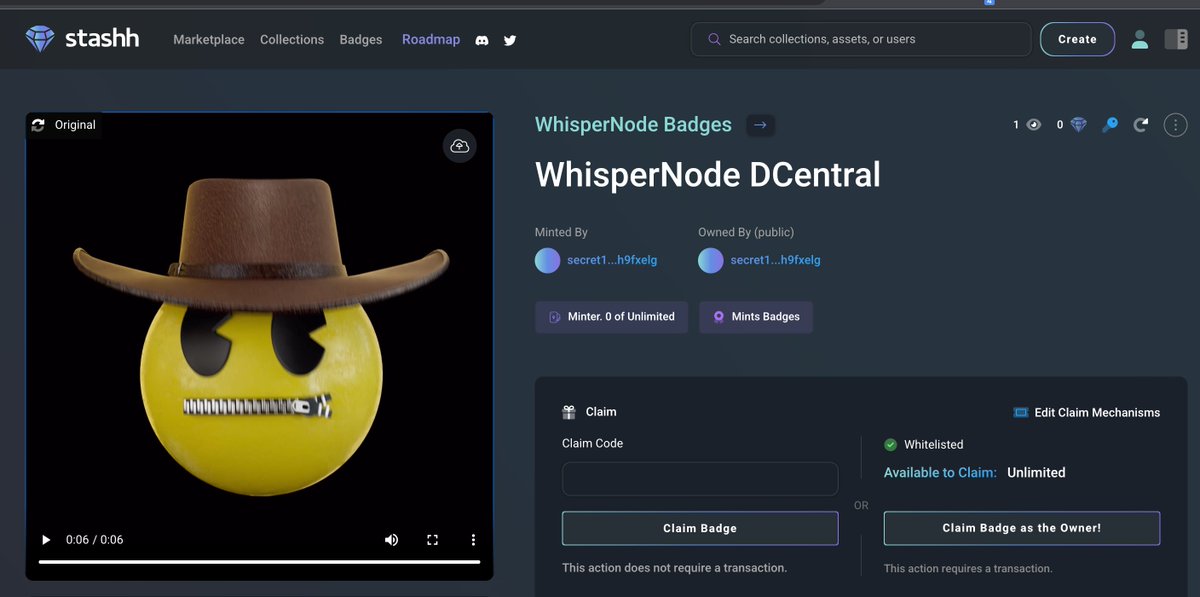Click the Minter. 0 of Unlimited tag
Viewport: 1200px width, 597px height.
point(611,317)
